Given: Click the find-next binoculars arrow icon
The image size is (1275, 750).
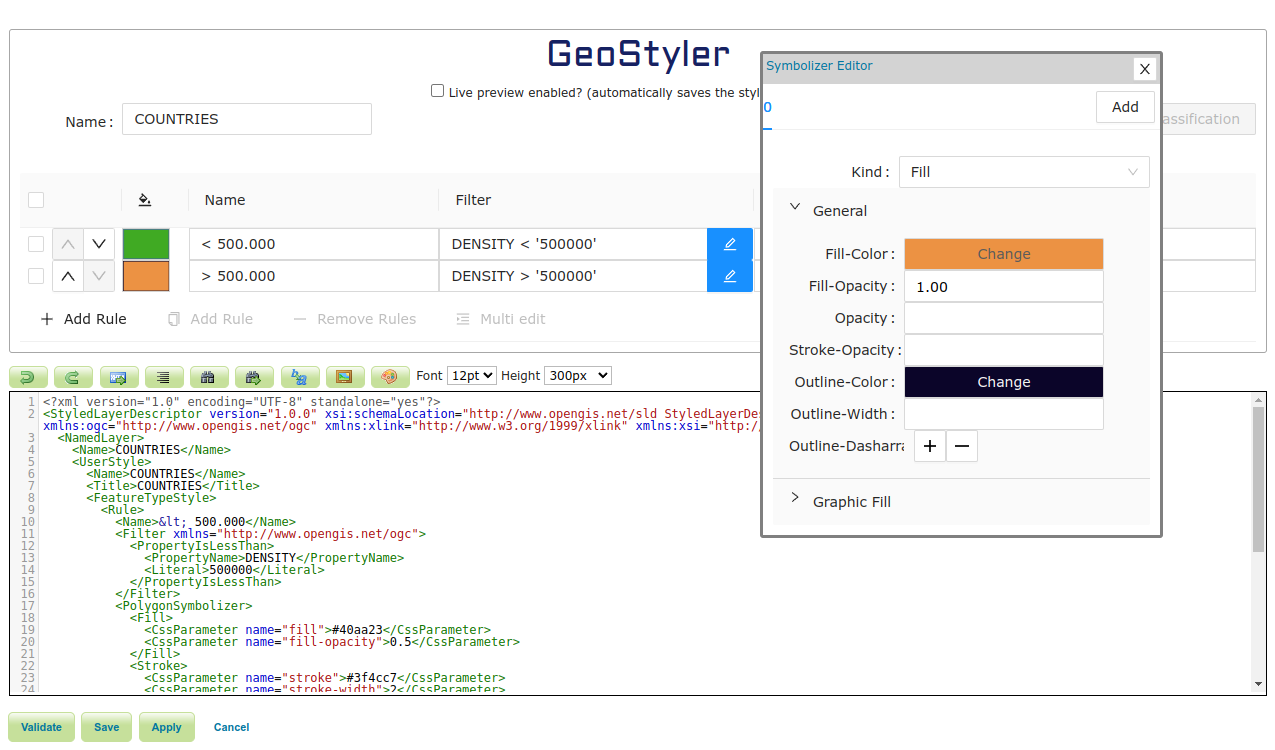Looking at the screenshot, I should tap(254, 377).
